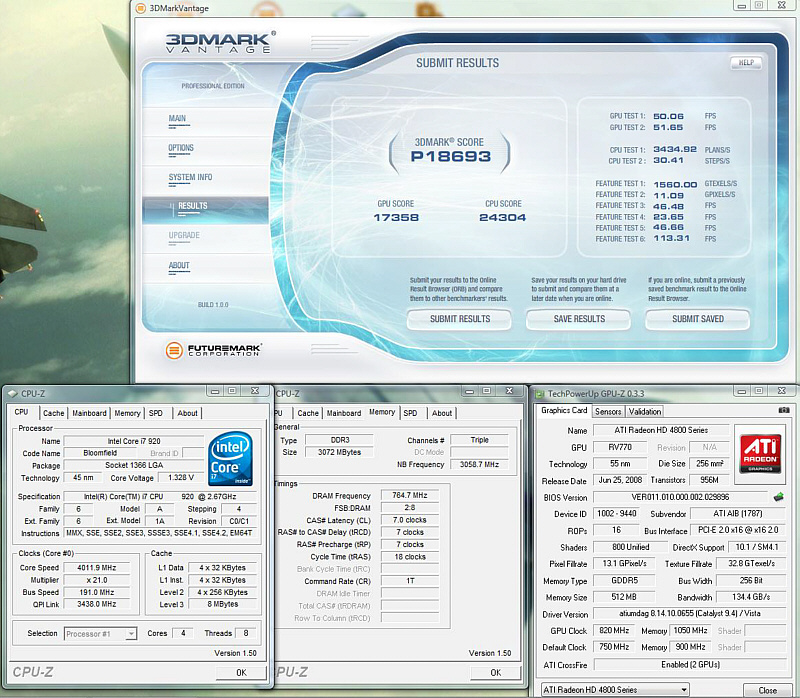Open the OPTIONS menu in 3DMark Vantage
The width and height of the screenshot is (800, 698).
point(181,148)
